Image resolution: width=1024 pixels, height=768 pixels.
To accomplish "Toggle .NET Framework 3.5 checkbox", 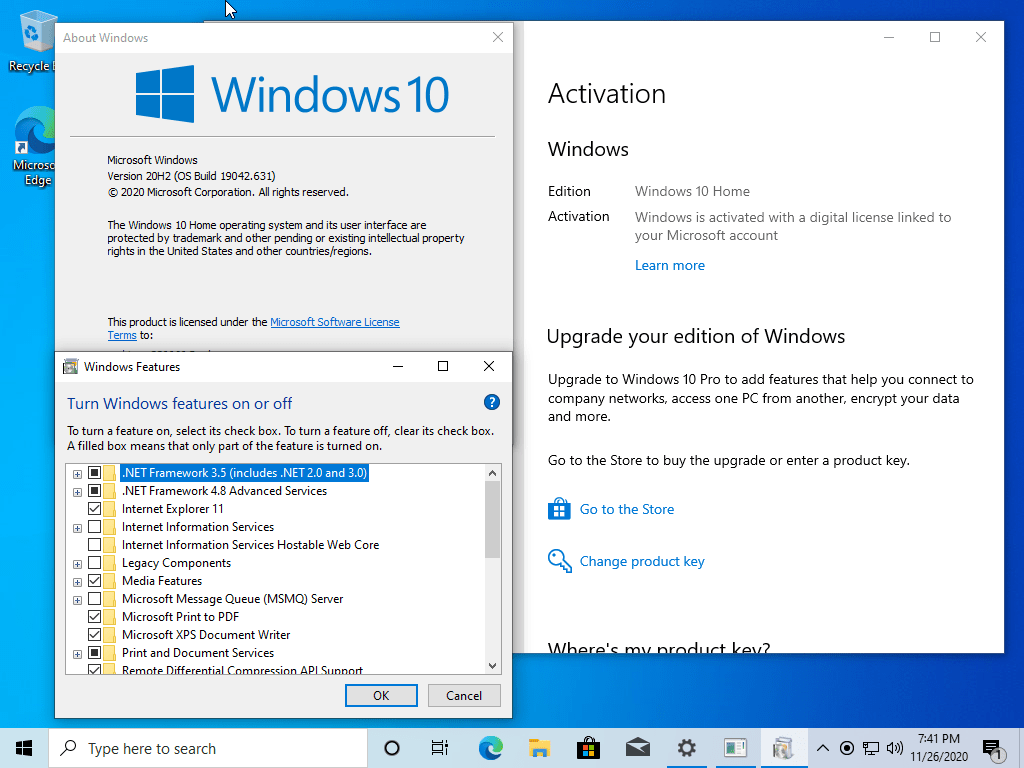I will click(x=95, y=473).
